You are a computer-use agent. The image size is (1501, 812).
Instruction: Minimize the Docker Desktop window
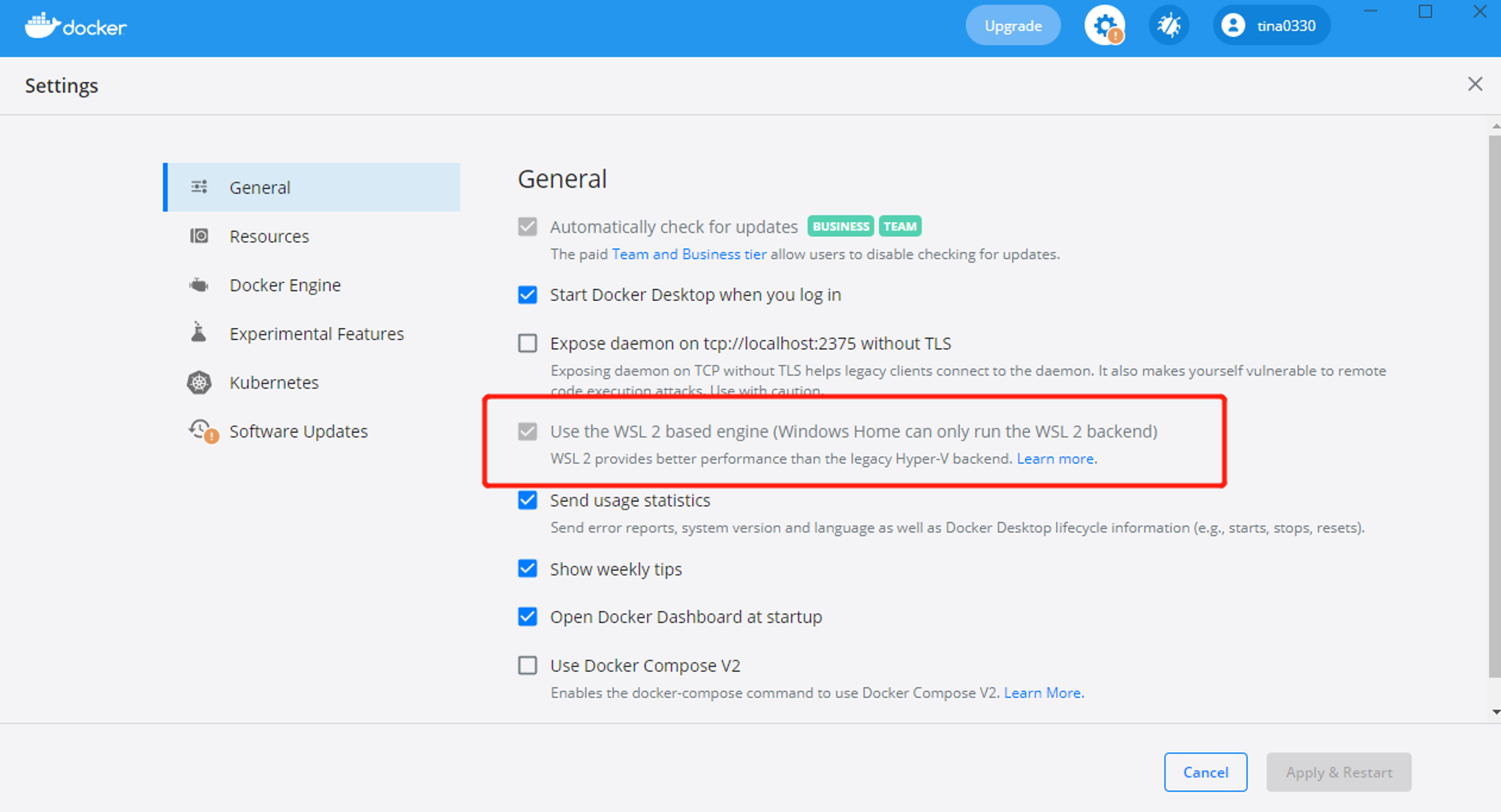click(1370, 11)
